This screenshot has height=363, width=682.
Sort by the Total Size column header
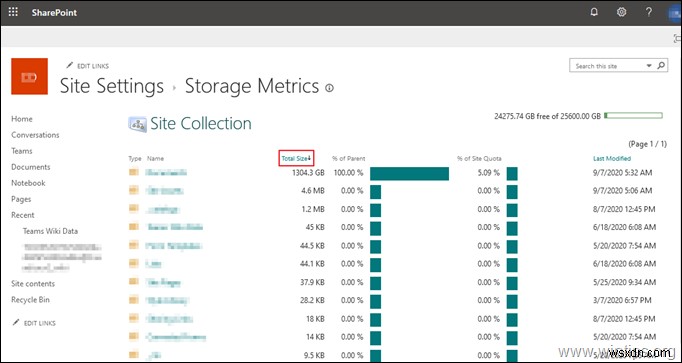point(296,158)
